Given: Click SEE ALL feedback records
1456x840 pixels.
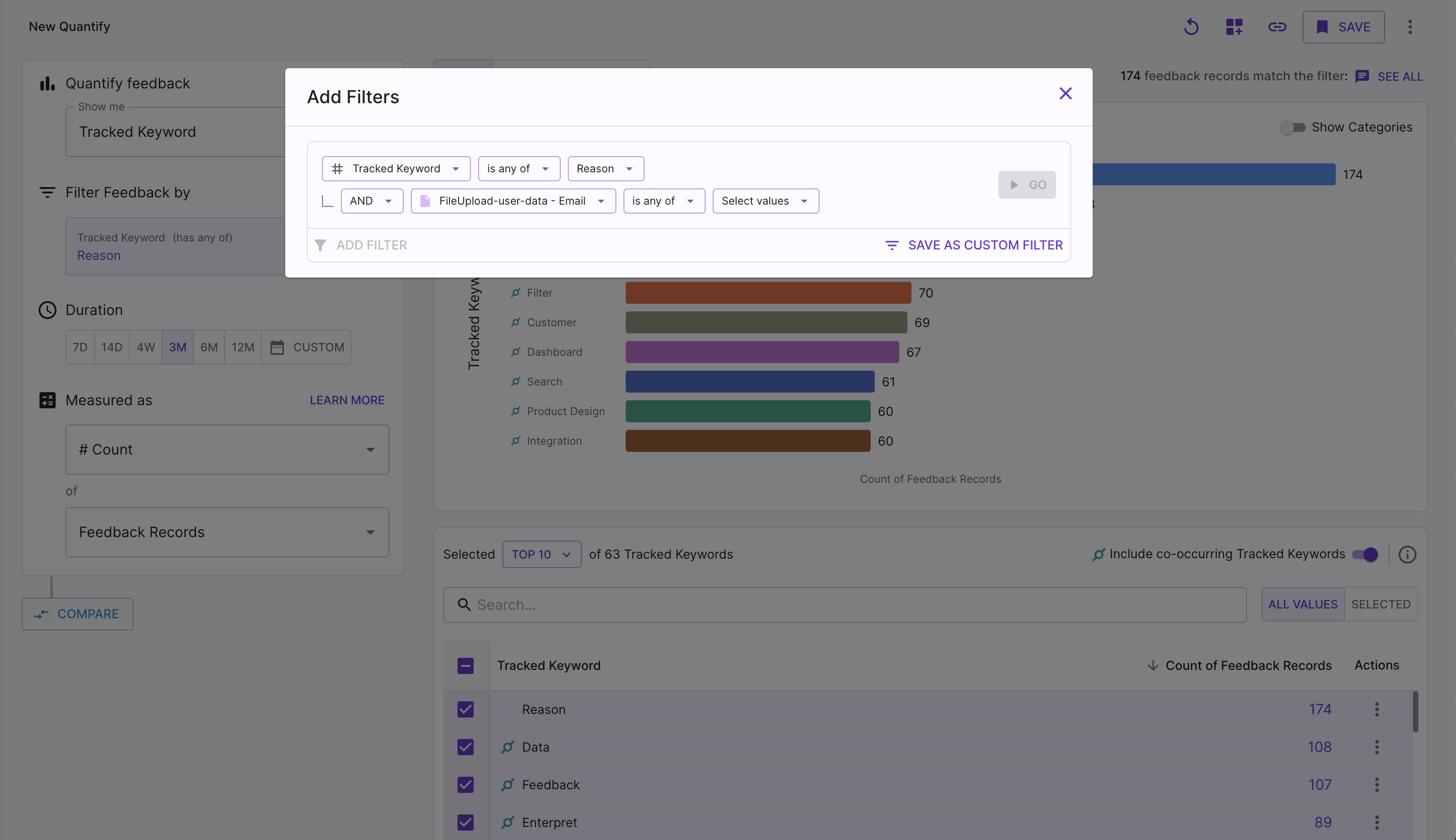Looking at the screenshot, I should 1399,77.
